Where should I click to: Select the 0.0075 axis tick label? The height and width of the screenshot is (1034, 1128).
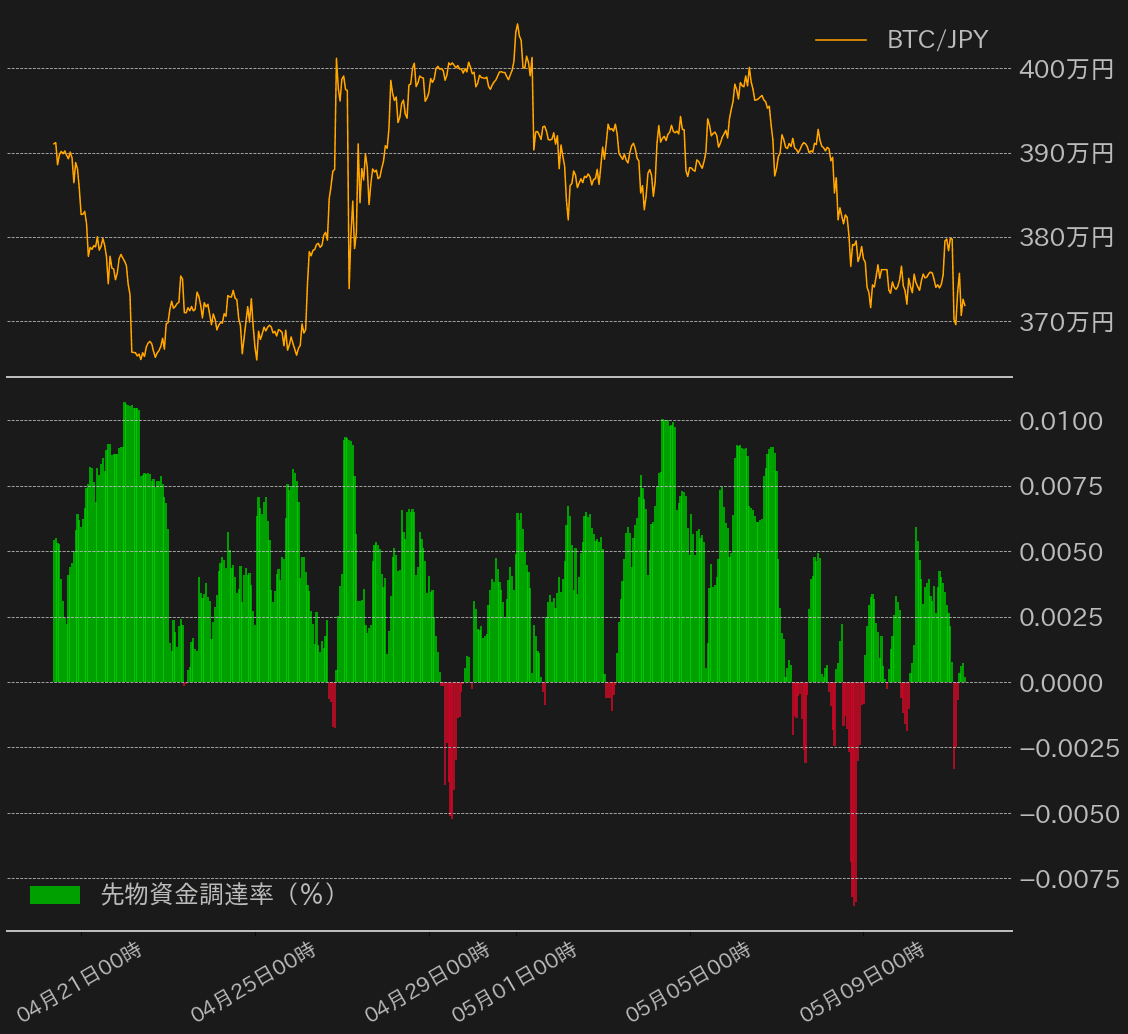(x=1061, y=487)
